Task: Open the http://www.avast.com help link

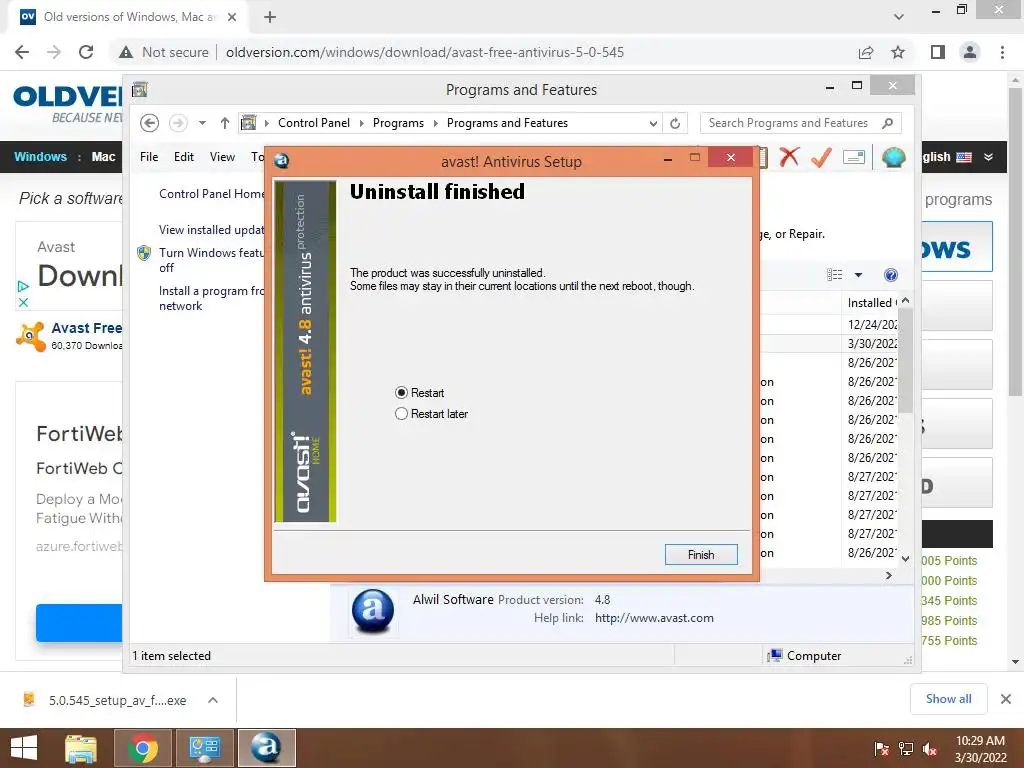Action: [654, 618]
